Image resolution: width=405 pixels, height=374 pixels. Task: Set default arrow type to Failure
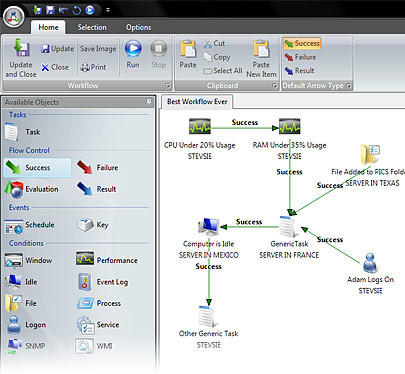click(300, 57)
